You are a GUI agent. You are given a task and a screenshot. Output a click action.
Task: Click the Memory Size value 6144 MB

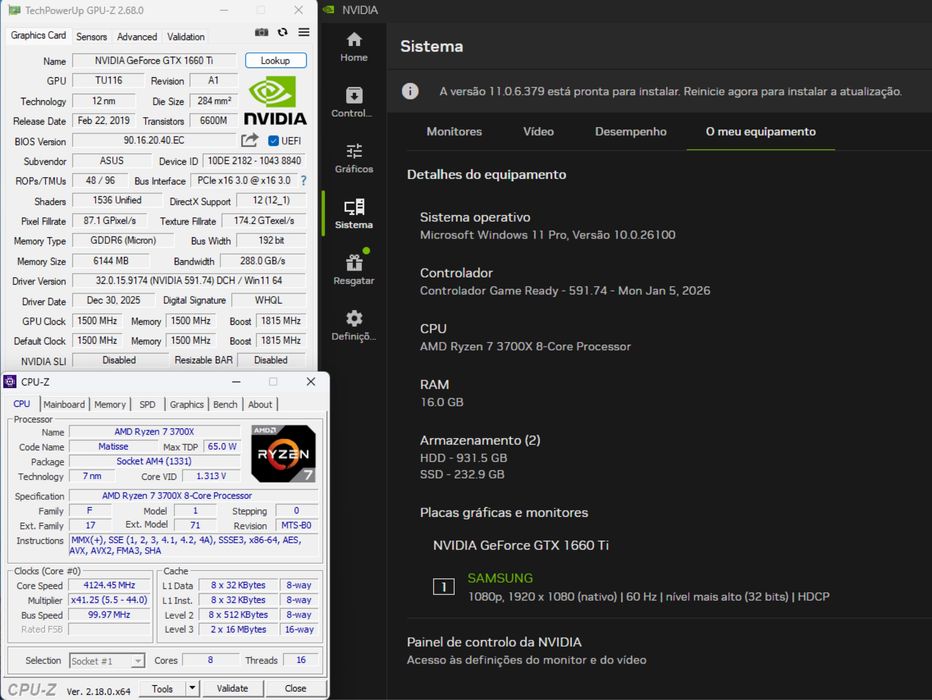(x=111, y=261)
